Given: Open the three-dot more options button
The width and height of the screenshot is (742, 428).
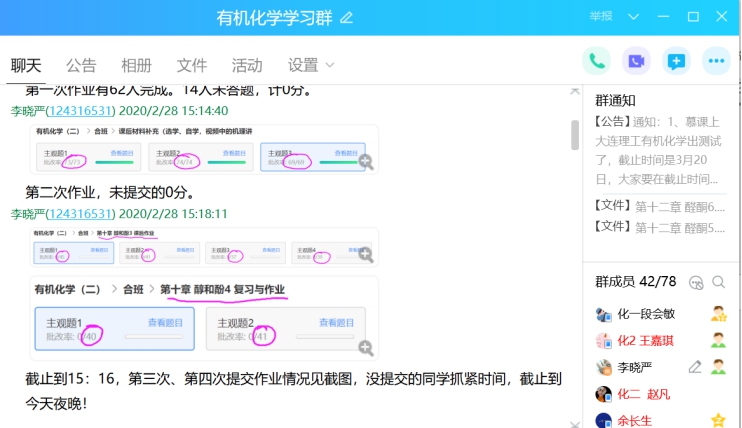Looking at the screenshot, I should 715,61.
